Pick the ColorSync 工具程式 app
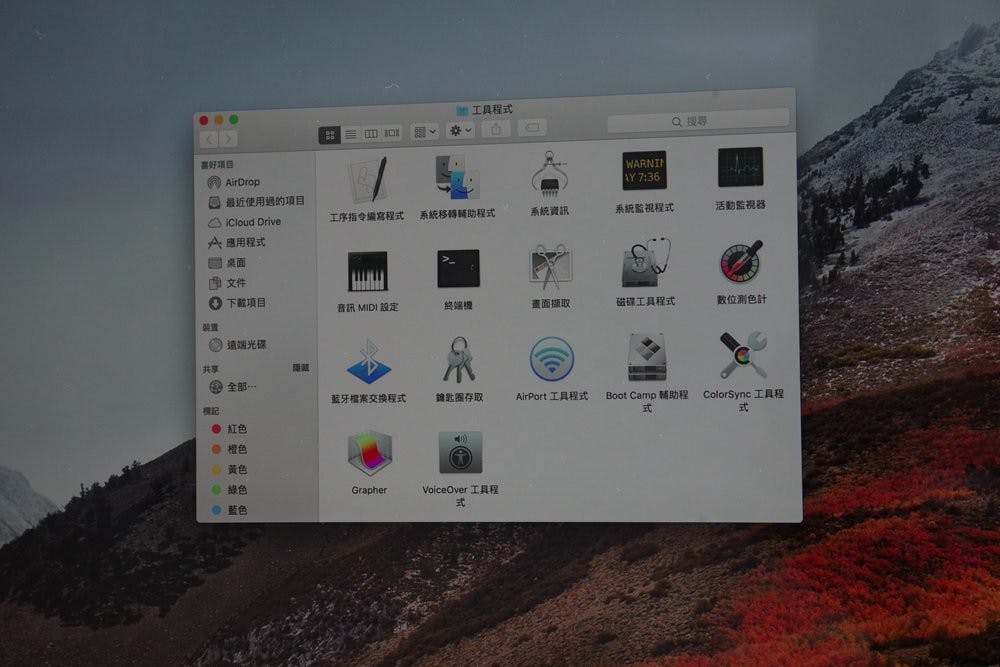The width and height of the screenshot is (1000, 667). 743,355
